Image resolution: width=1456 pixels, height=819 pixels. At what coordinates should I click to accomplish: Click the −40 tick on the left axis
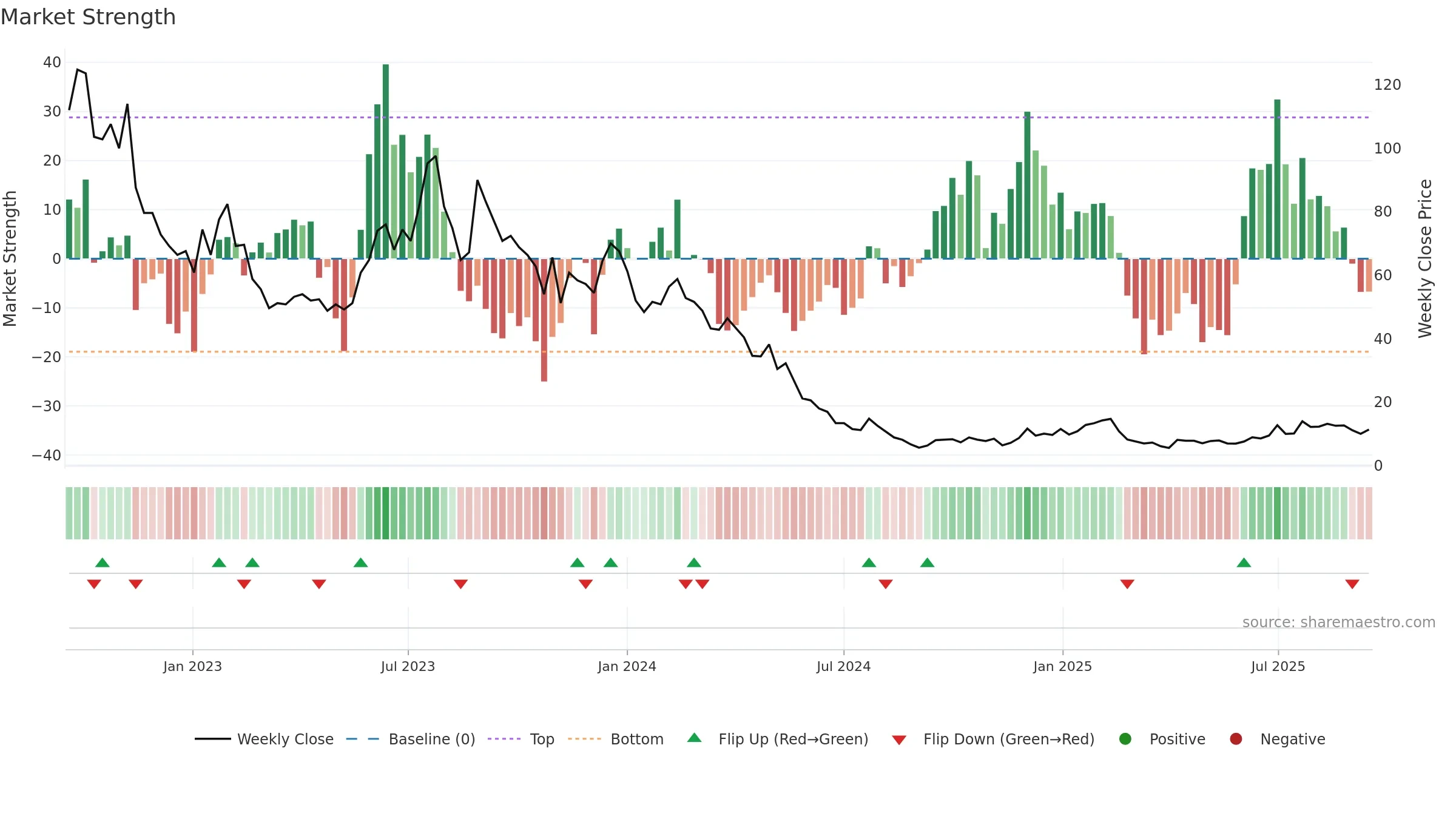(47, 455)
